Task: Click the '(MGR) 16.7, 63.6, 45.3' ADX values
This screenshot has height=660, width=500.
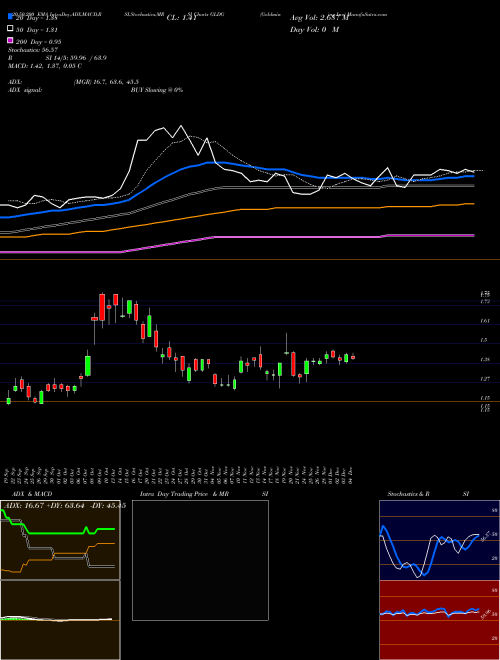Action: click(x=106, y=82)
